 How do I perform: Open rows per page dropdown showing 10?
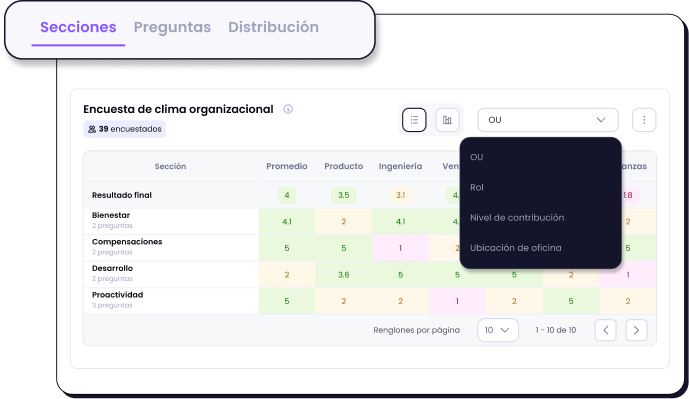coord(498,330)
